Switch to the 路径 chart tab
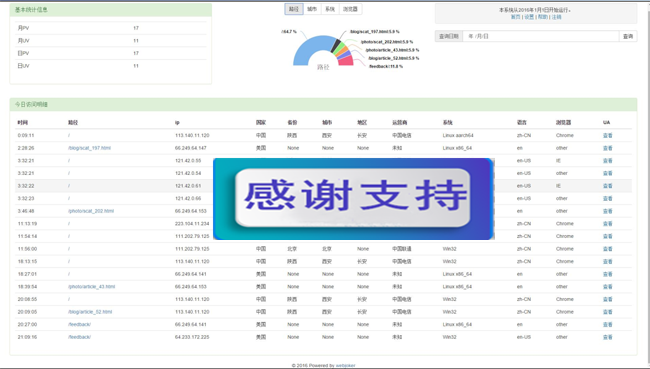 [294, 9]
